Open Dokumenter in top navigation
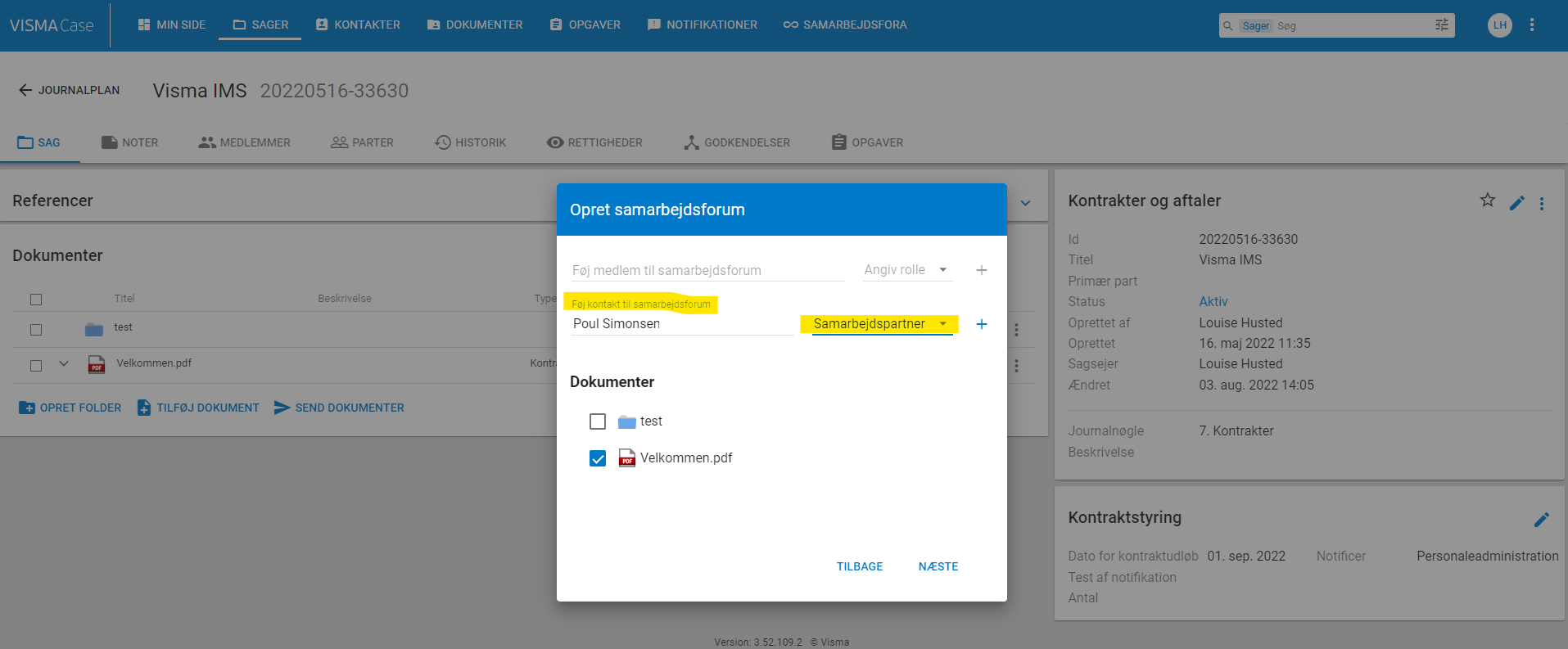The width and height of the screenshot is (1568, 649). click(x=475, y=25)
